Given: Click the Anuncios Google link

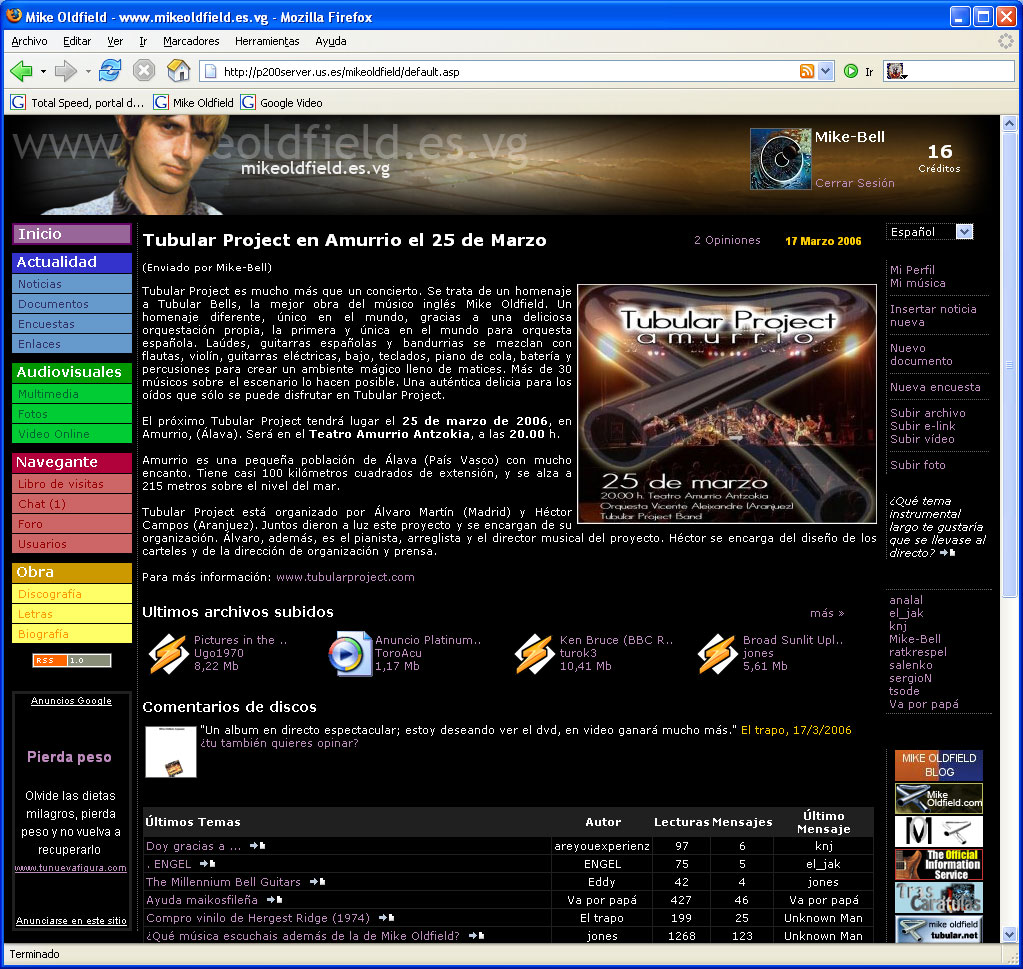Looking at the screenshot, I should (x=71, y=701).
